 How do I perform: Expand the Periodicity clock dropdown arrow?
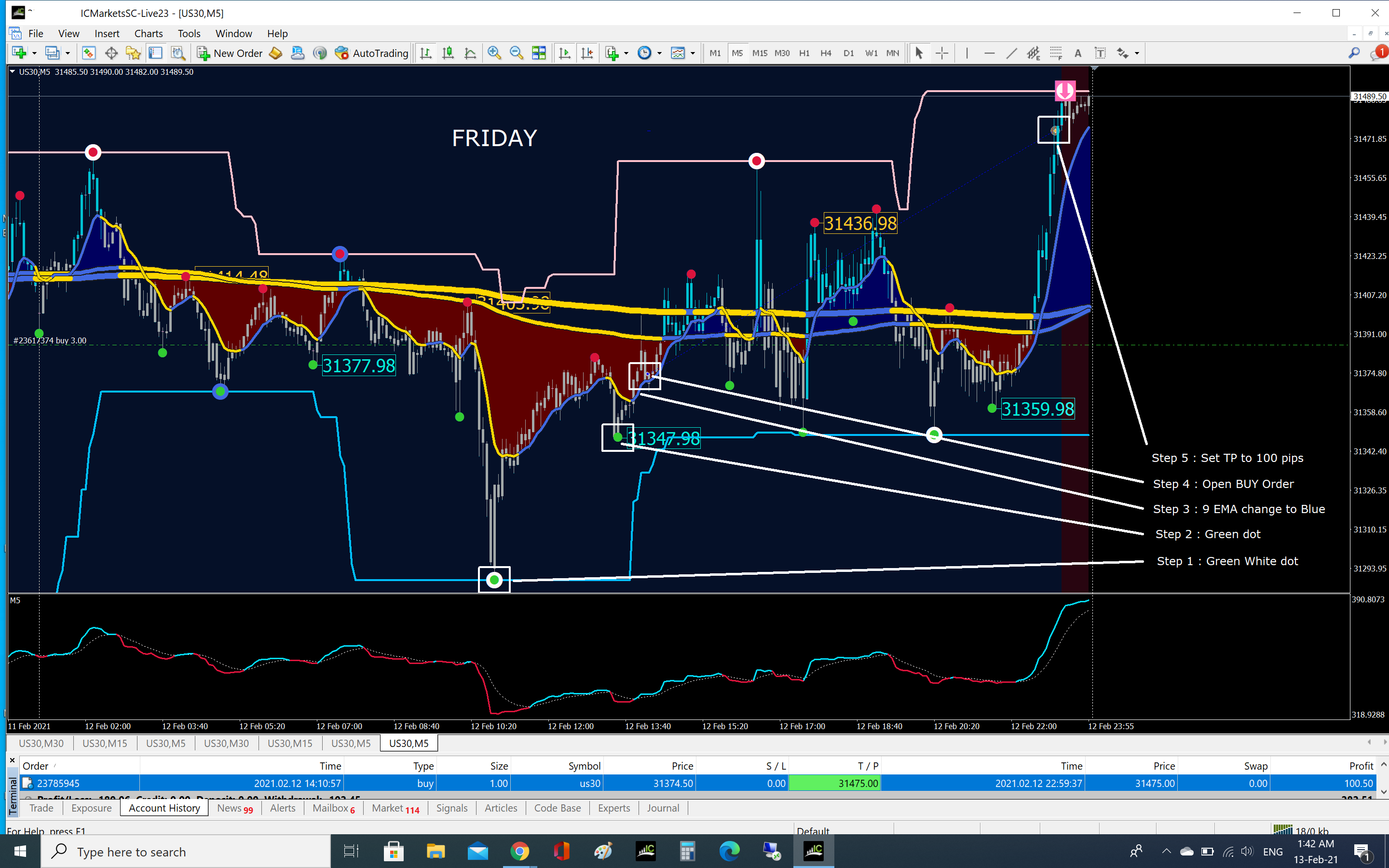[659, 54]
